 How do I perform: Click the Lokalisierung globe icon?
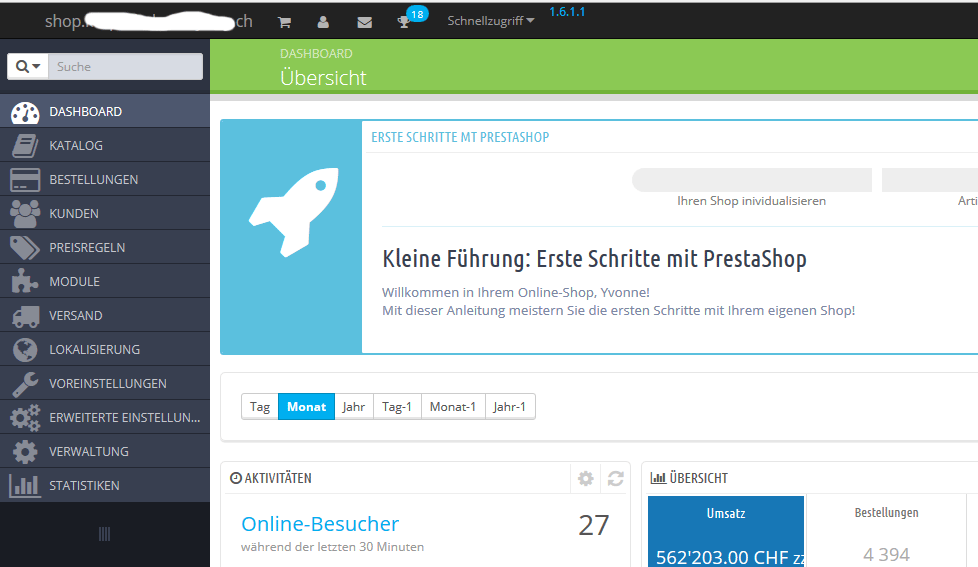pos(25,350)
